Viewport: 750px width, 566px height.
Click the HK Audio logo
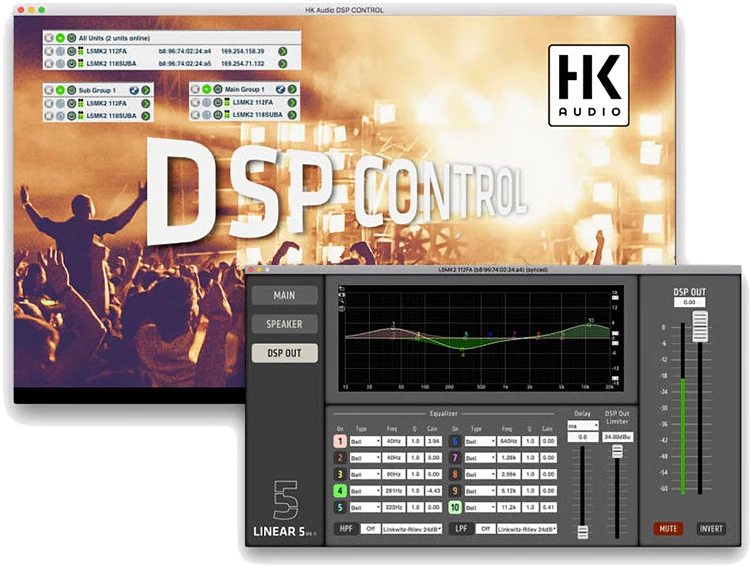pos(589,85)
